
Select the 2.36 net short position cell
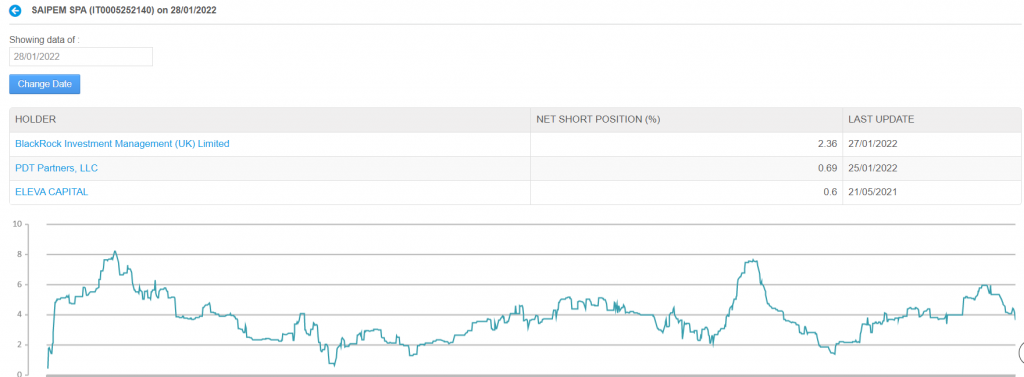tap(686, 144)
